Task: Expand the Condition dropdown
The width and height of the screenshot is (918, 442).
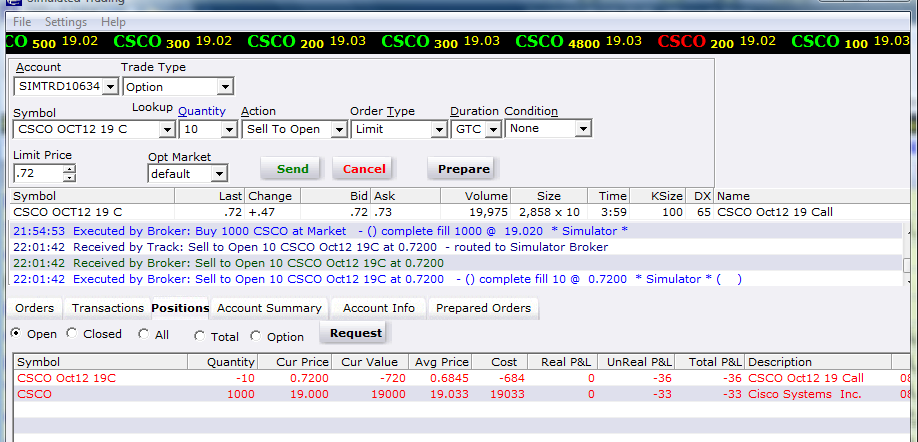Action: (584, 128)
